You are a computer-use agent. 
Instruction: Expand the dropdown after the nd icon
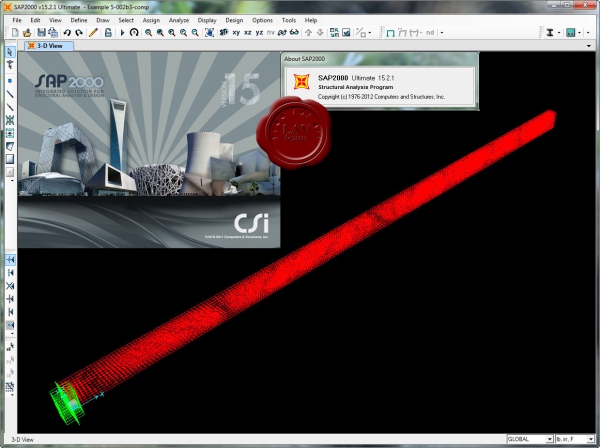(x=442, y=33)
